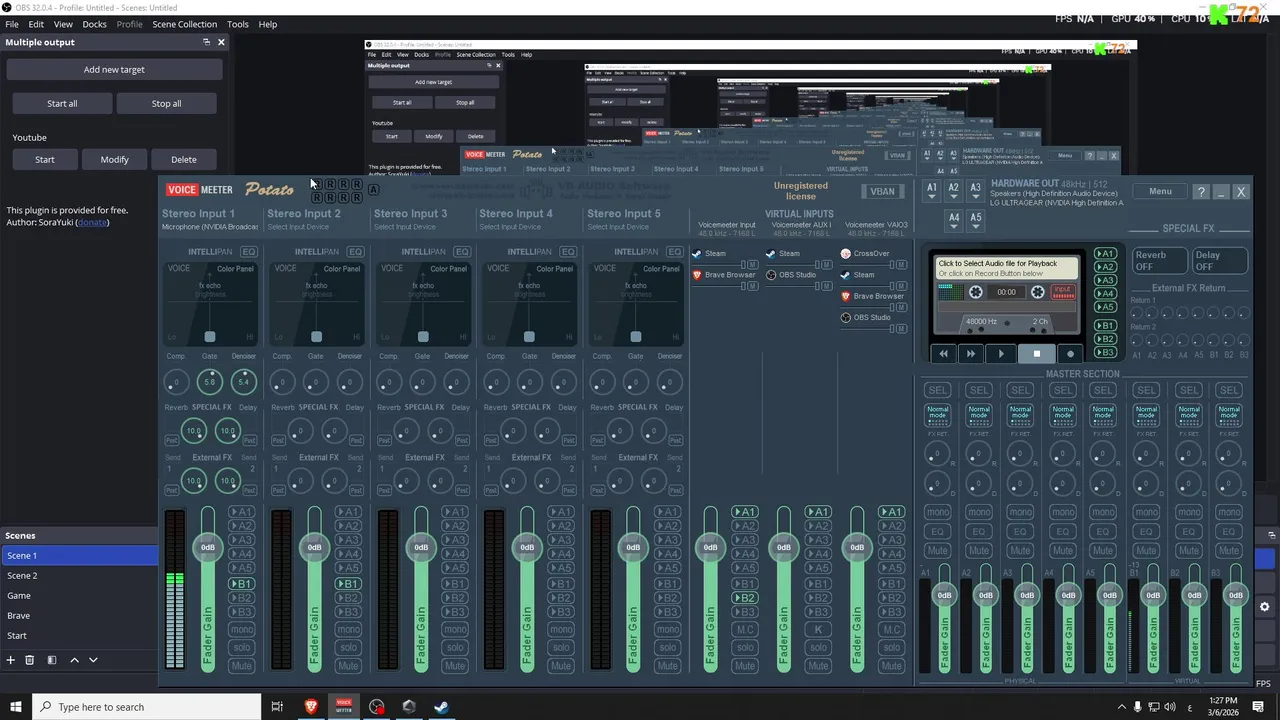Screen dimensions: 1280x720
Task: Toggle Reverb OFF button in Special FX
Action: coord(1159,260)
